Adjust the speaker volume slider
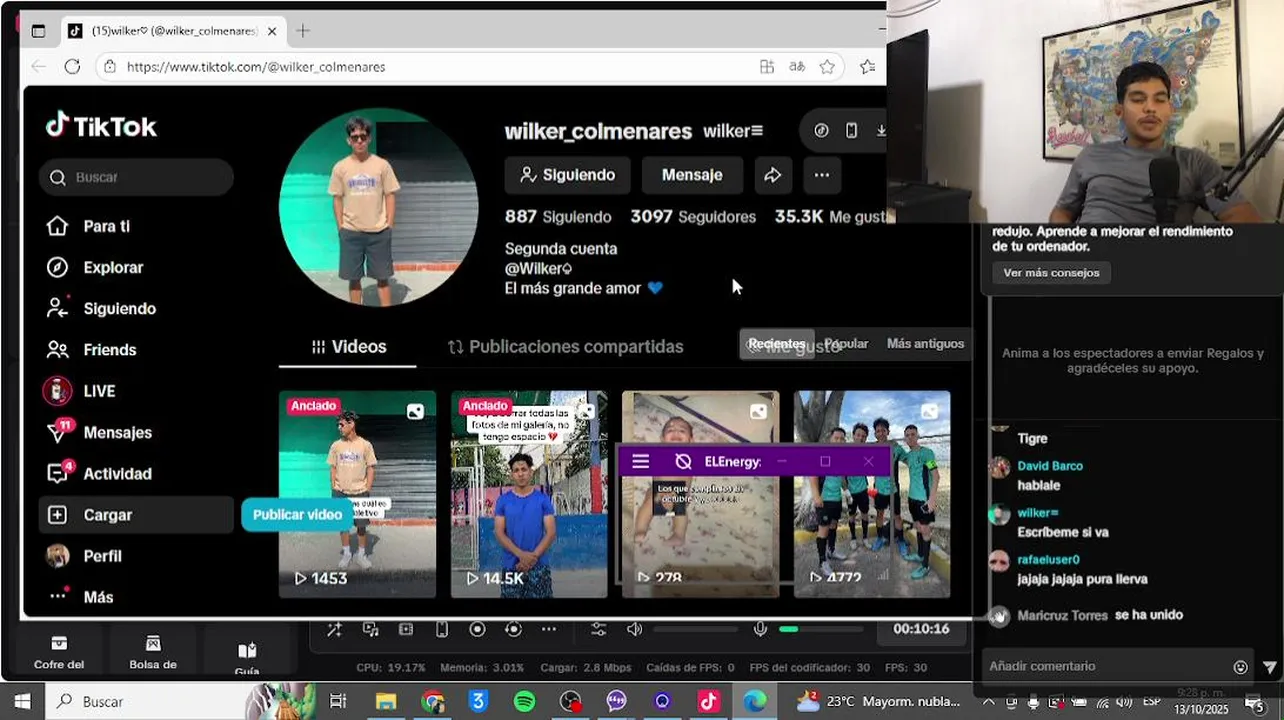Screen dimensions: 1284x720 click(x=695, y=629)
